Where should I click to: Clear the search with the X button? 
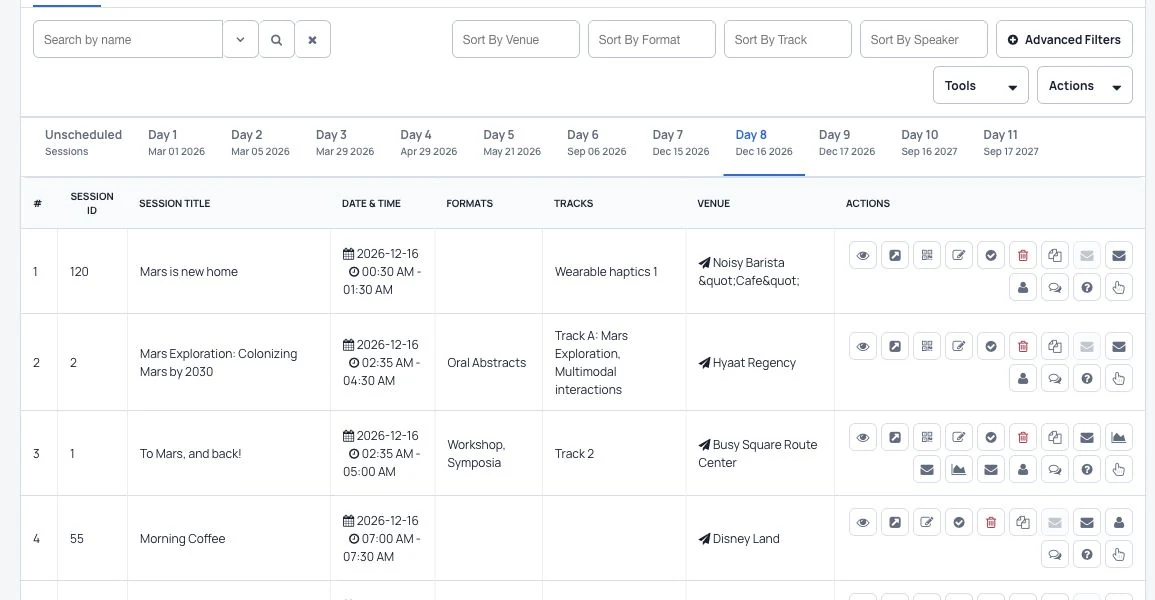tap(312, 40)
